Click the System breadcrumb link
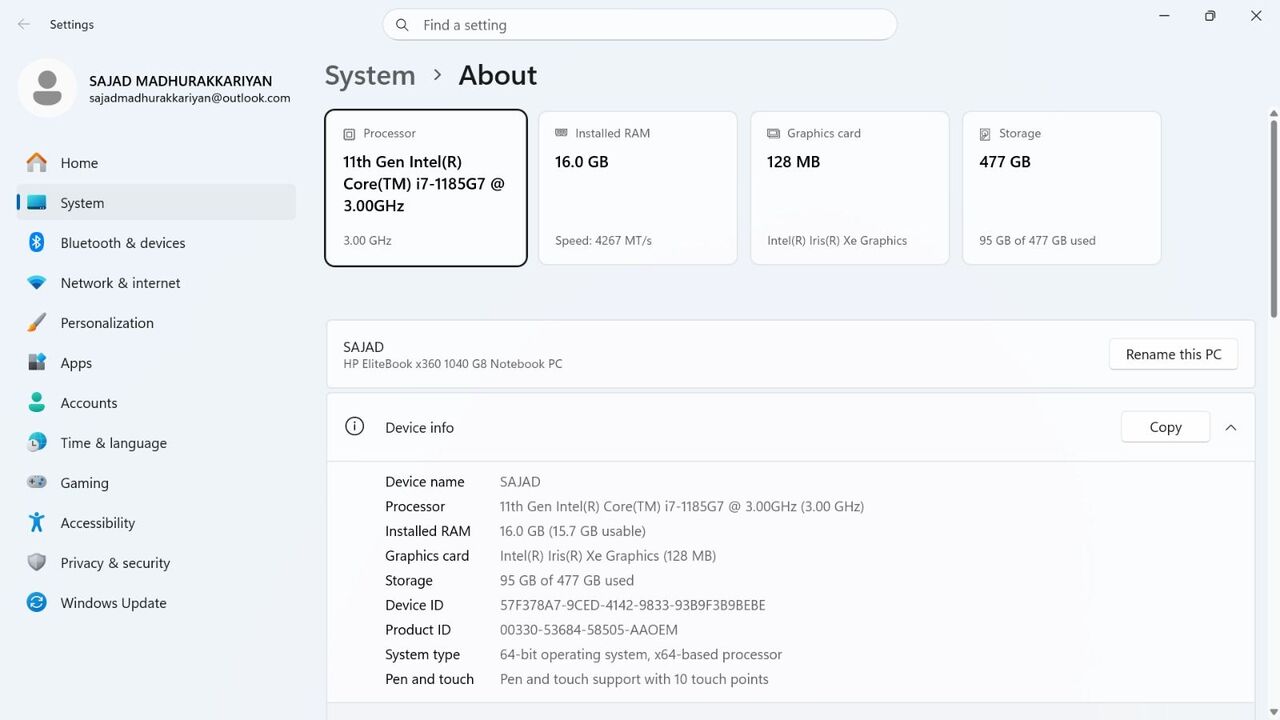1280x720 pixels. point(370,75)
